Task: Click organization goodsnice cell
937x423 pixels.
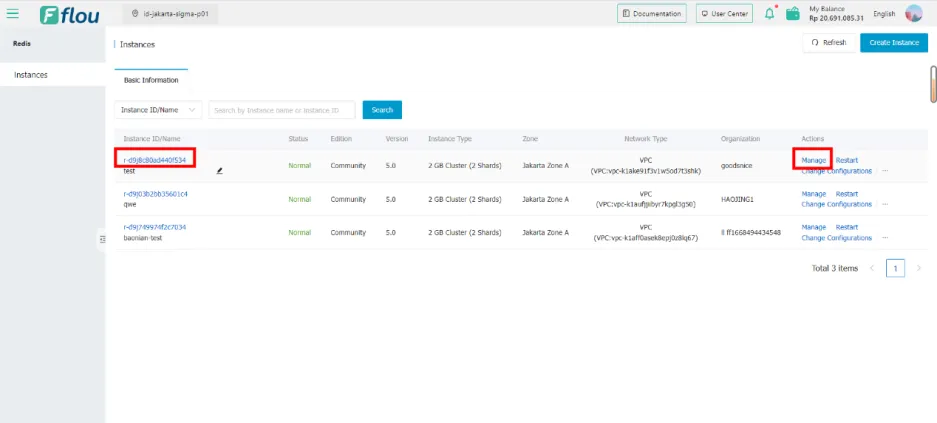Action: coord(737,165)
